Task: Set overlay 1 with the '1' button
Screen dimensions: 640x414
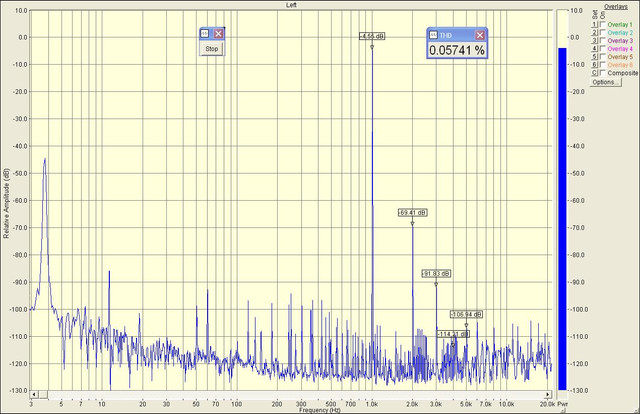Action: (595, 24)
